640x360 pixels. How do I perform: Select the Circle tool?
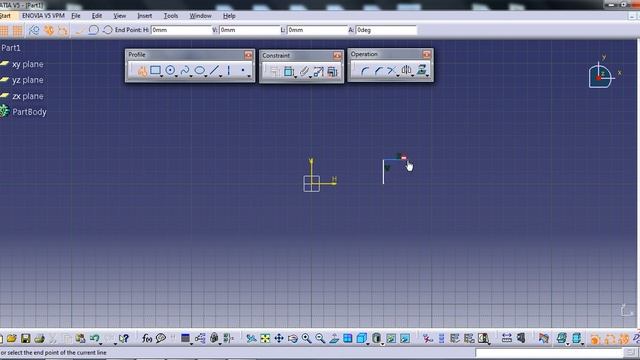click(x=170, y=70)
